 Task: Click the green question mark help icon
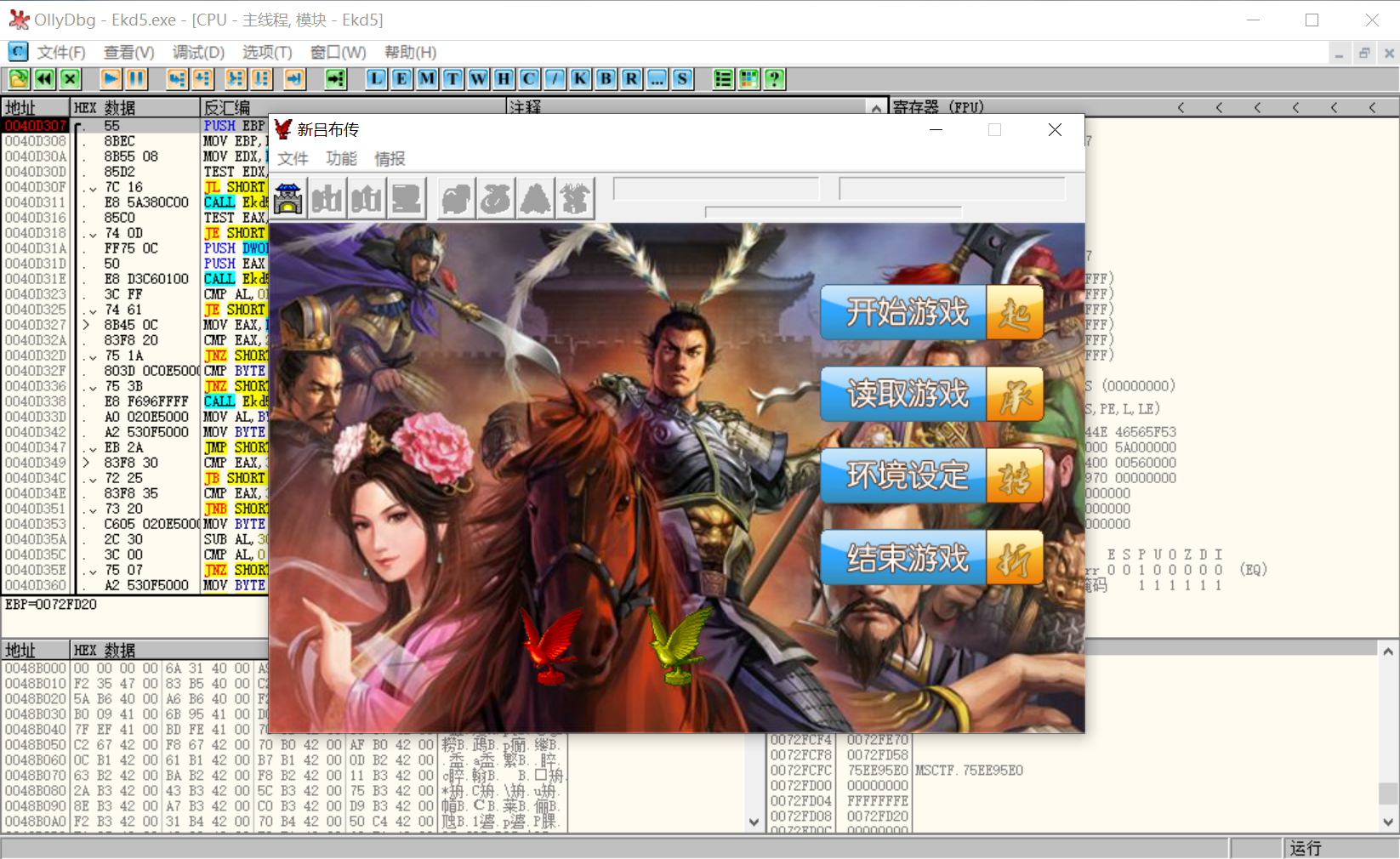click(x=774, y=79)
